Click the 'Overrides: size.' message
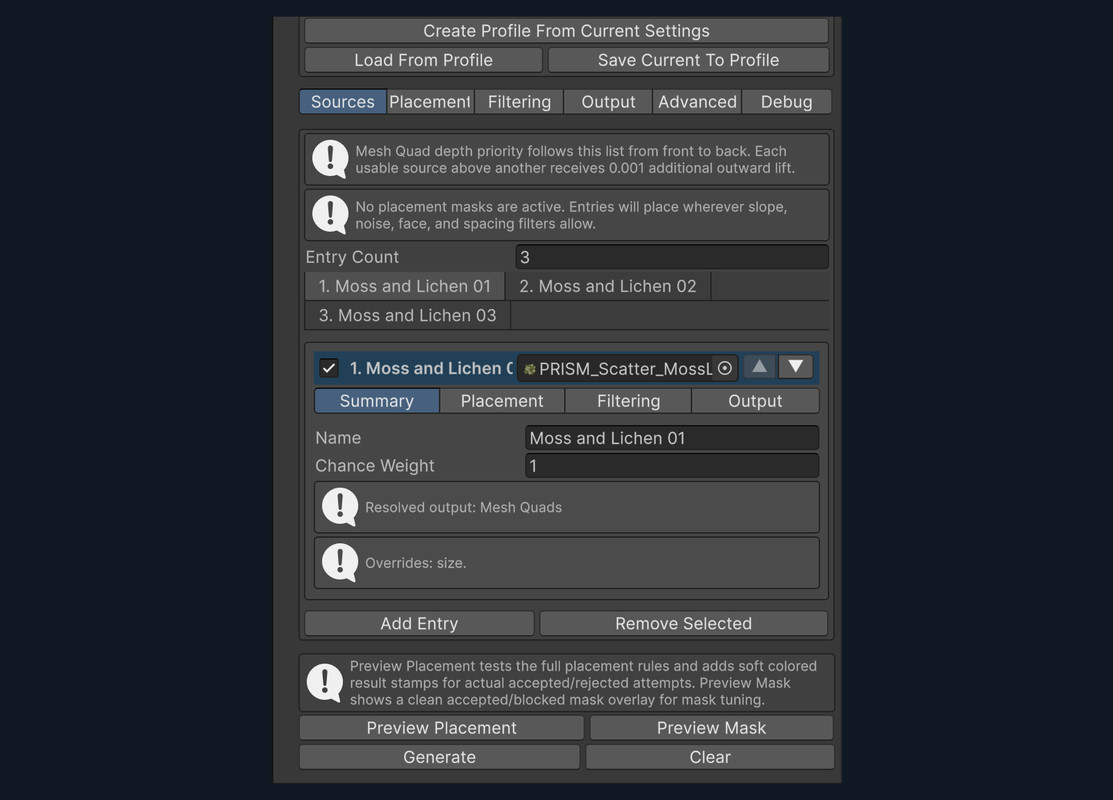The width and height of the screenshot is (1113, 800). (x=416, y=563)
